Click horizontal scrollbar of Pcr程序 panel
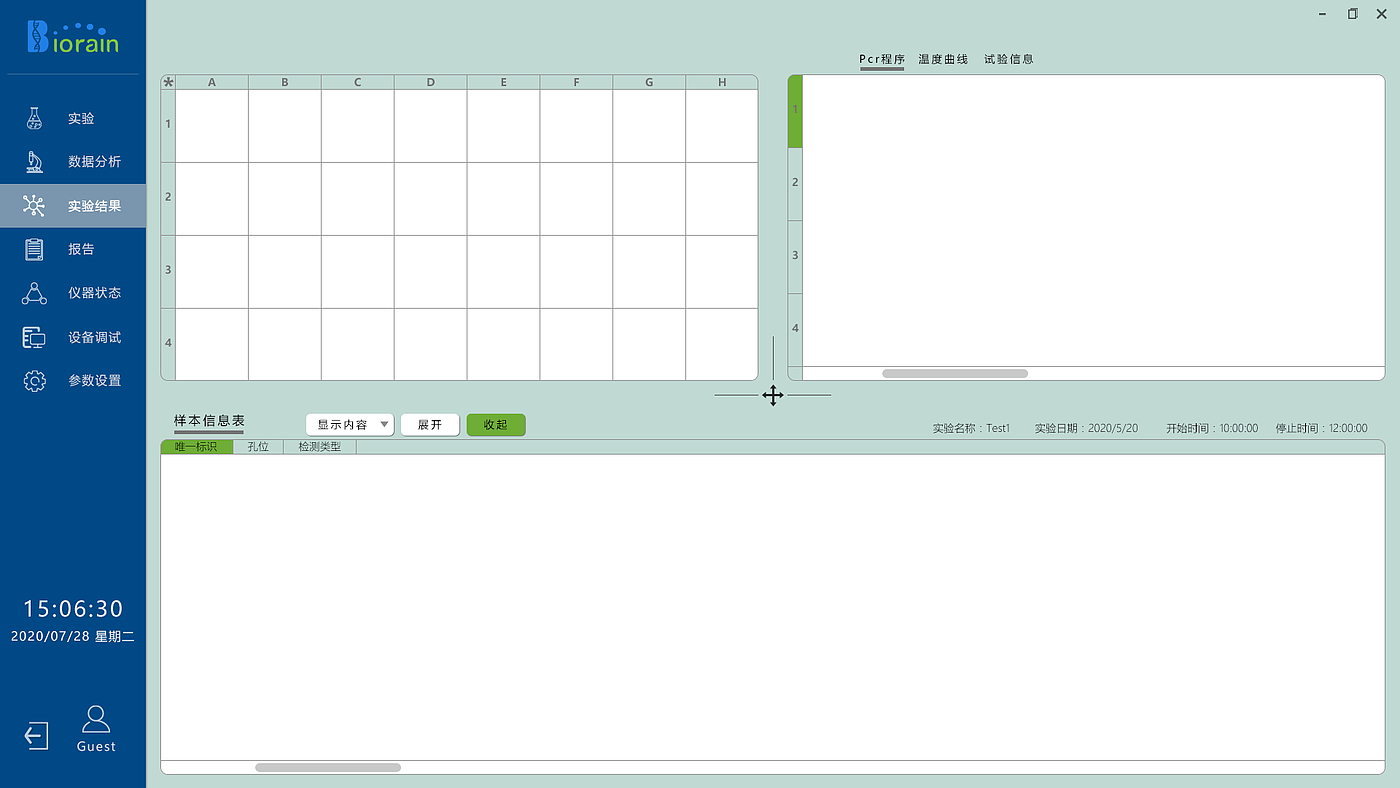The width and height of the screenshot is (1400, 788). coord(955,373)
